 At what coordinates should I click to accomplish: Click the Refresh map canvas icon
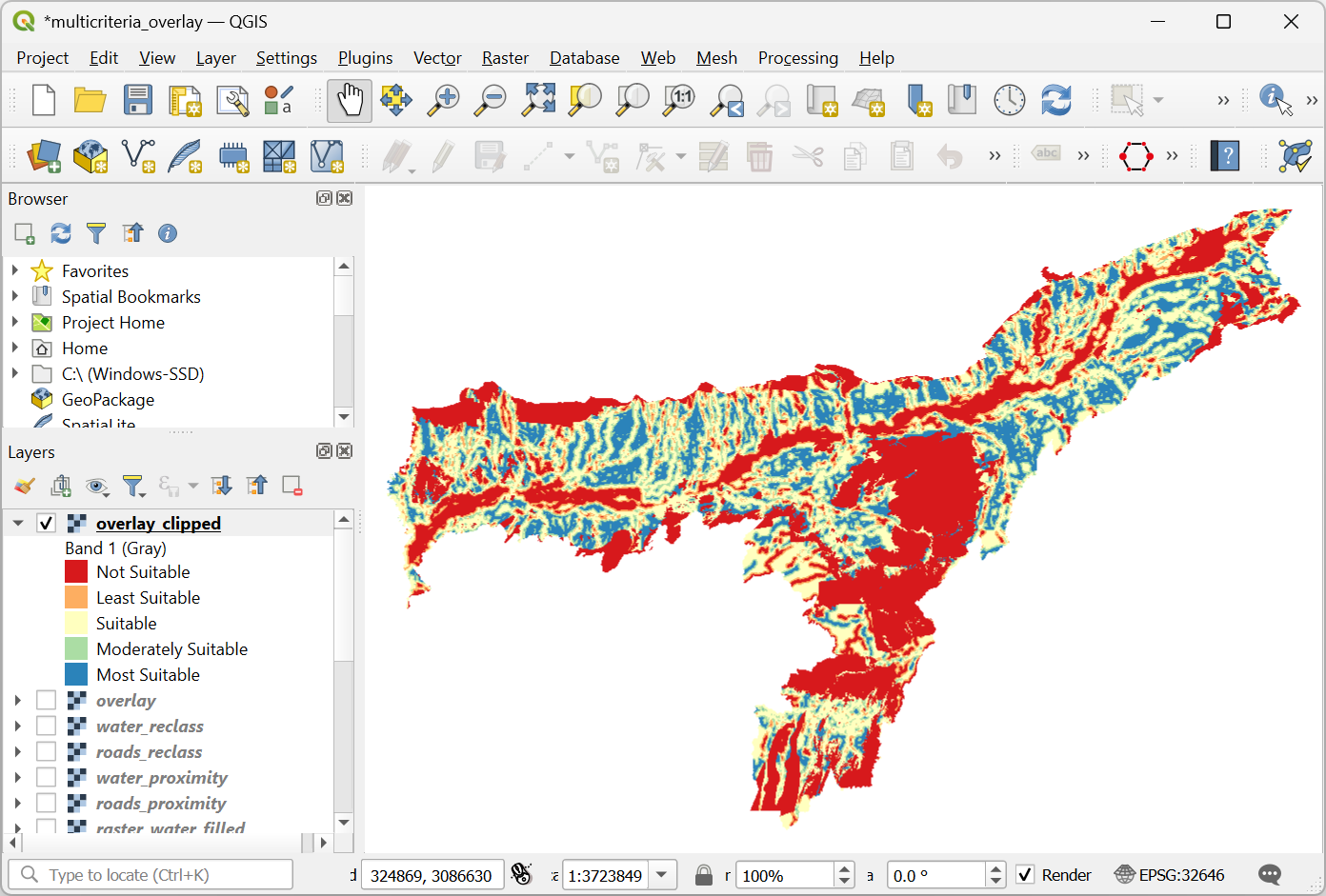pos(1055,100)
